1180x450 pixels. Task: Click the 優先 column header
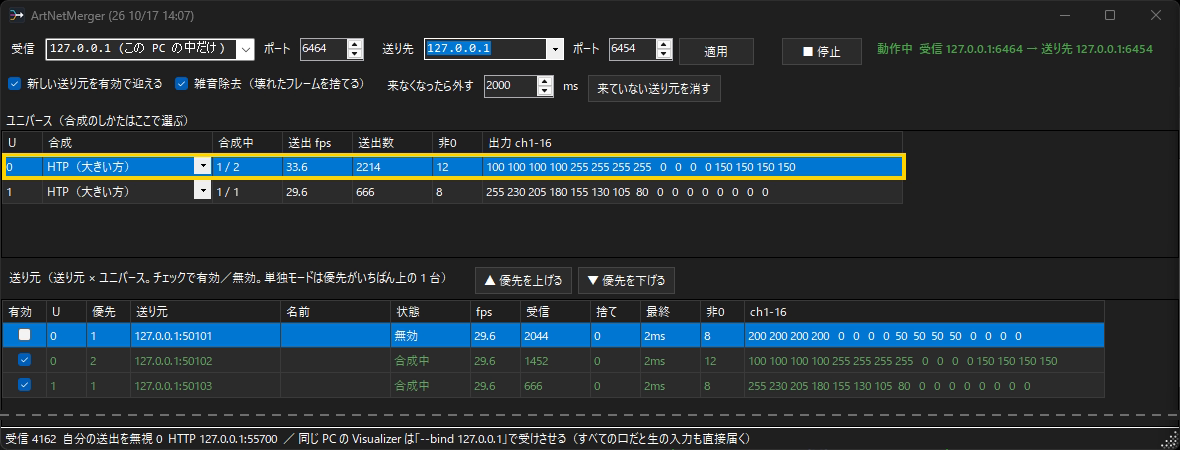[x=108, y=311]
